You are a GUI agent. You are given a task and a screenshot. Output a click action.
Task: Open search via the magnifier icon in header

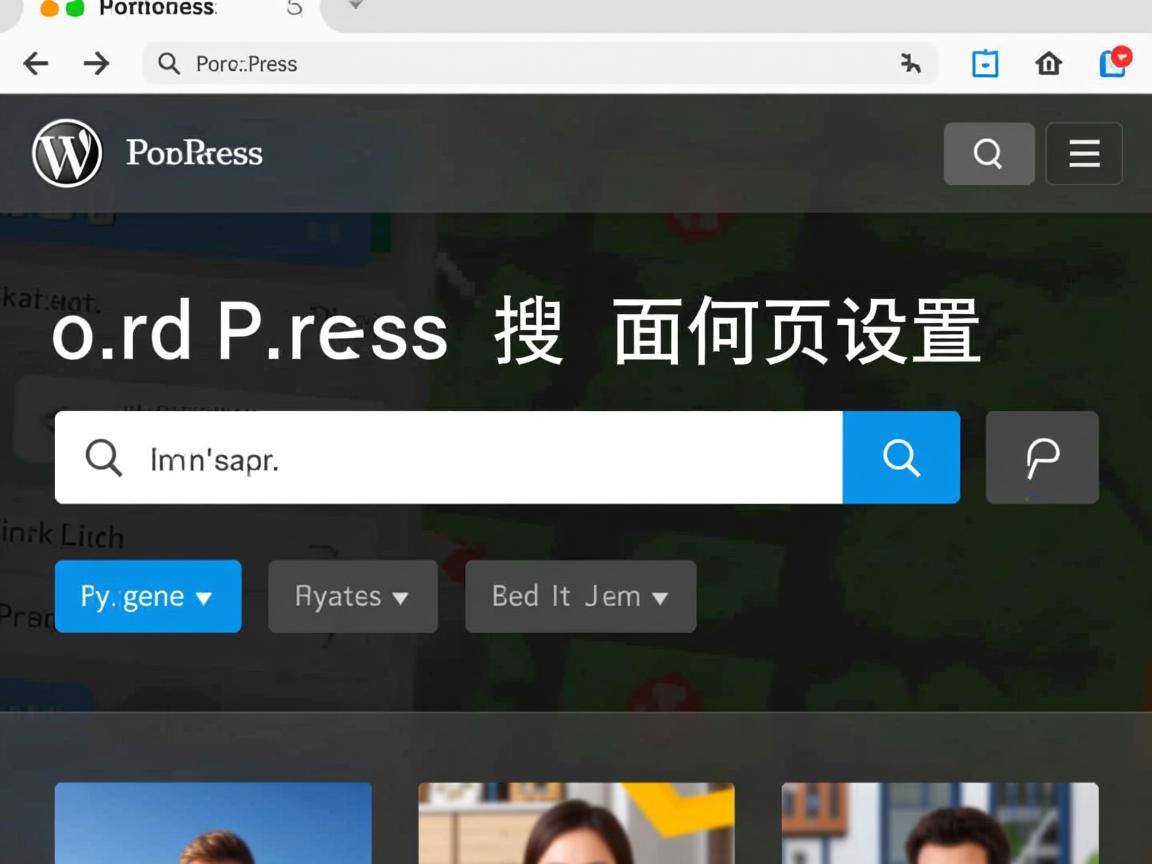(x=988, y=153)
